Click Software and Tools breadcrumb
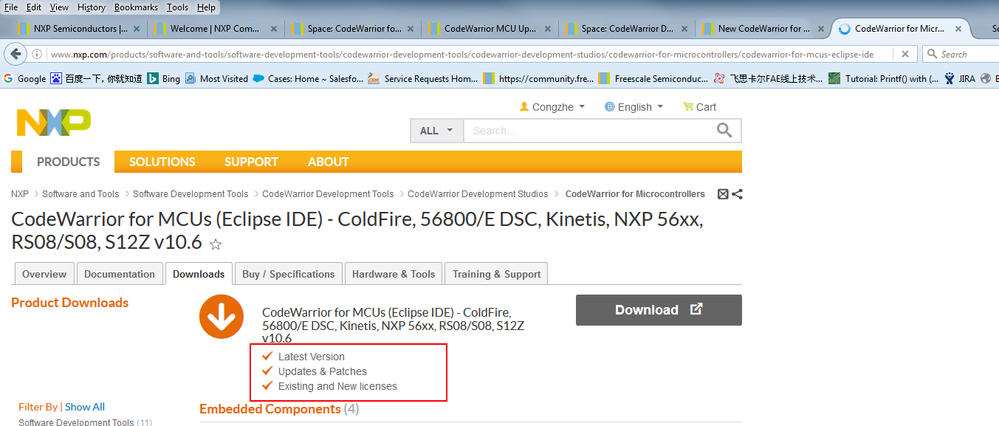999x426 pixels. [x=80, y=194]
